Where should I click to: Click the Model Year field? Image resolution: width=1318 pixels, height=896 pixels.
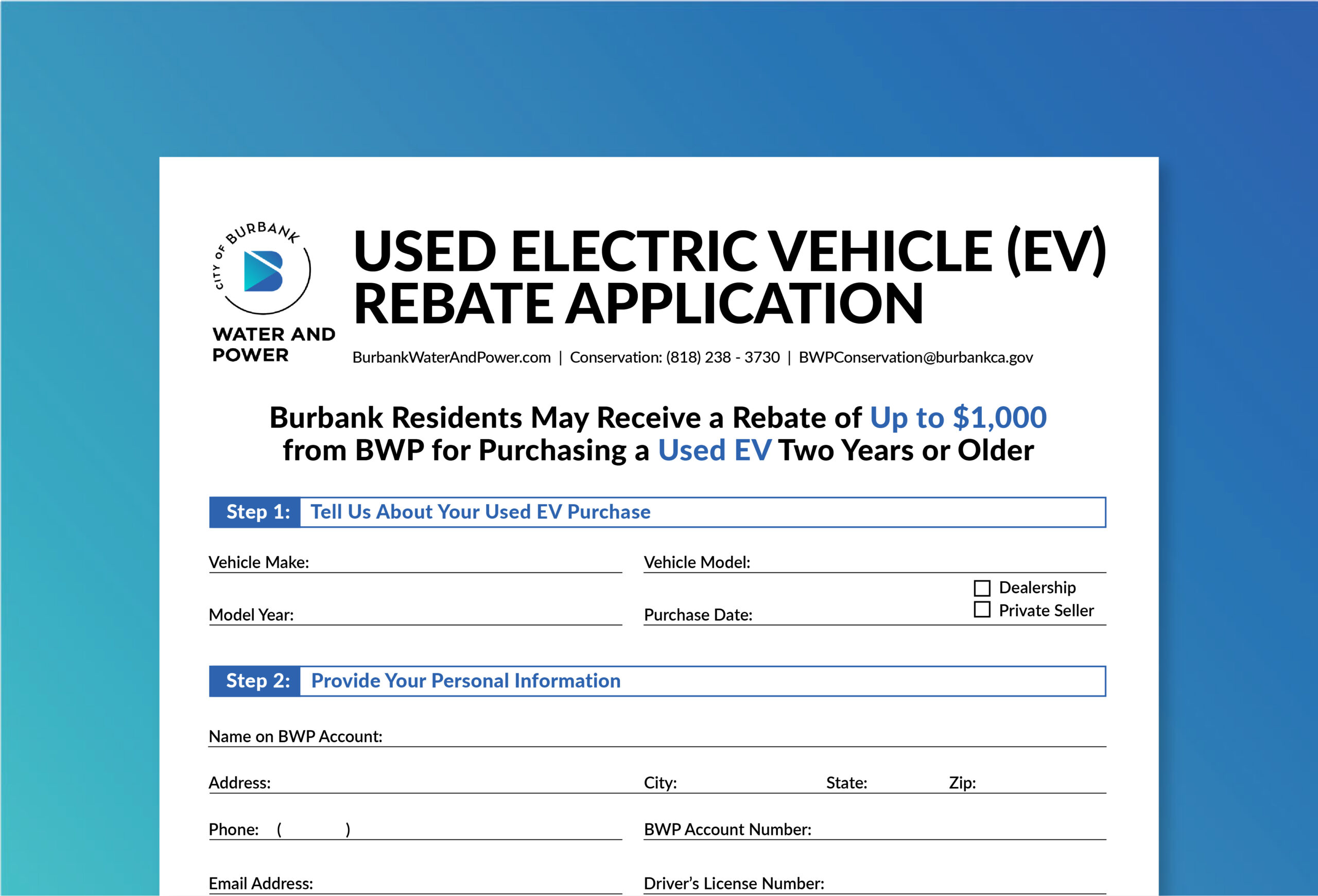click(x=415, y=615)
